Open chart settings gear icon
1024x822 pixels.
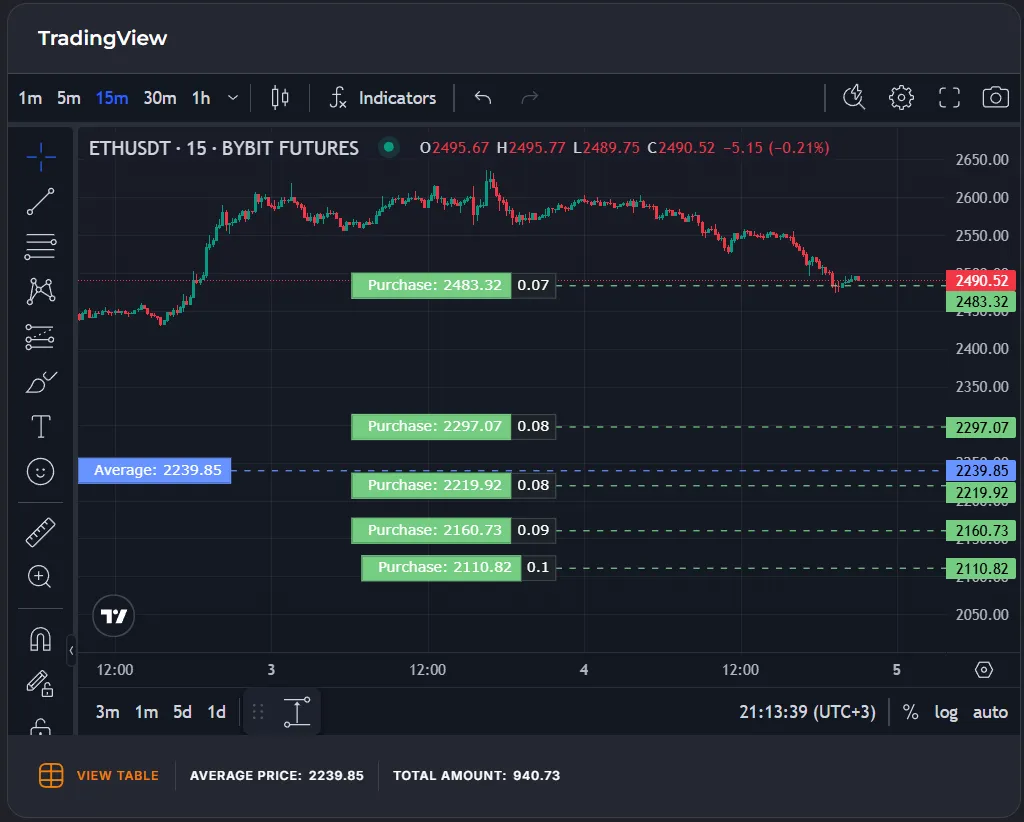(x=901, y=97)
